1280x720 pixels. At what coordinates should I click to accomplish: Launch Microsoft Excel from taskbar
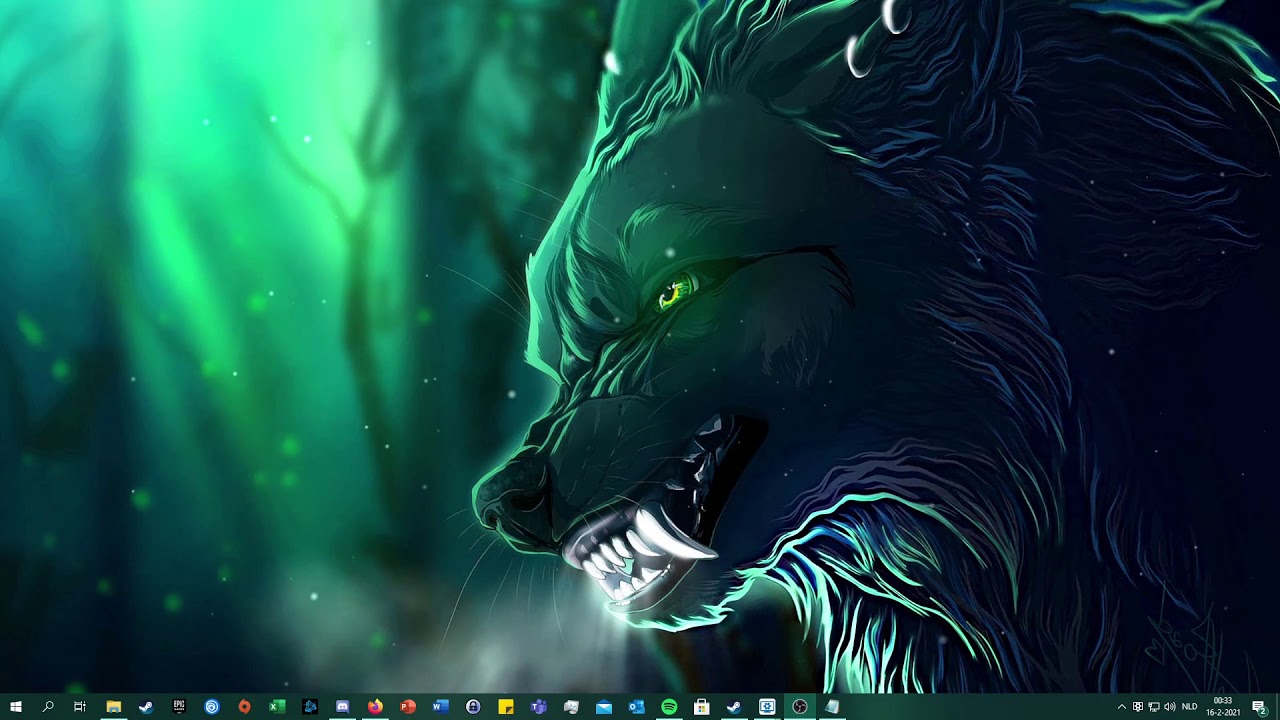(277, 707)
